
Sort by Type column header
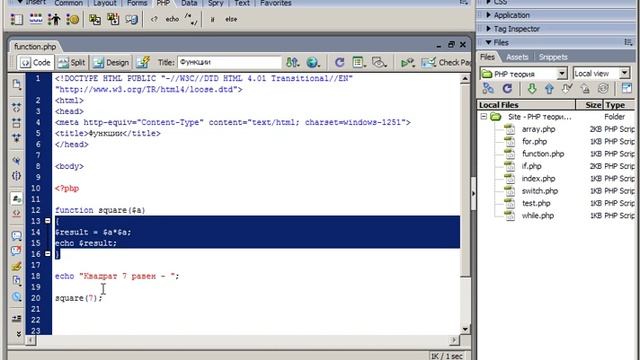tap(619, 105)
